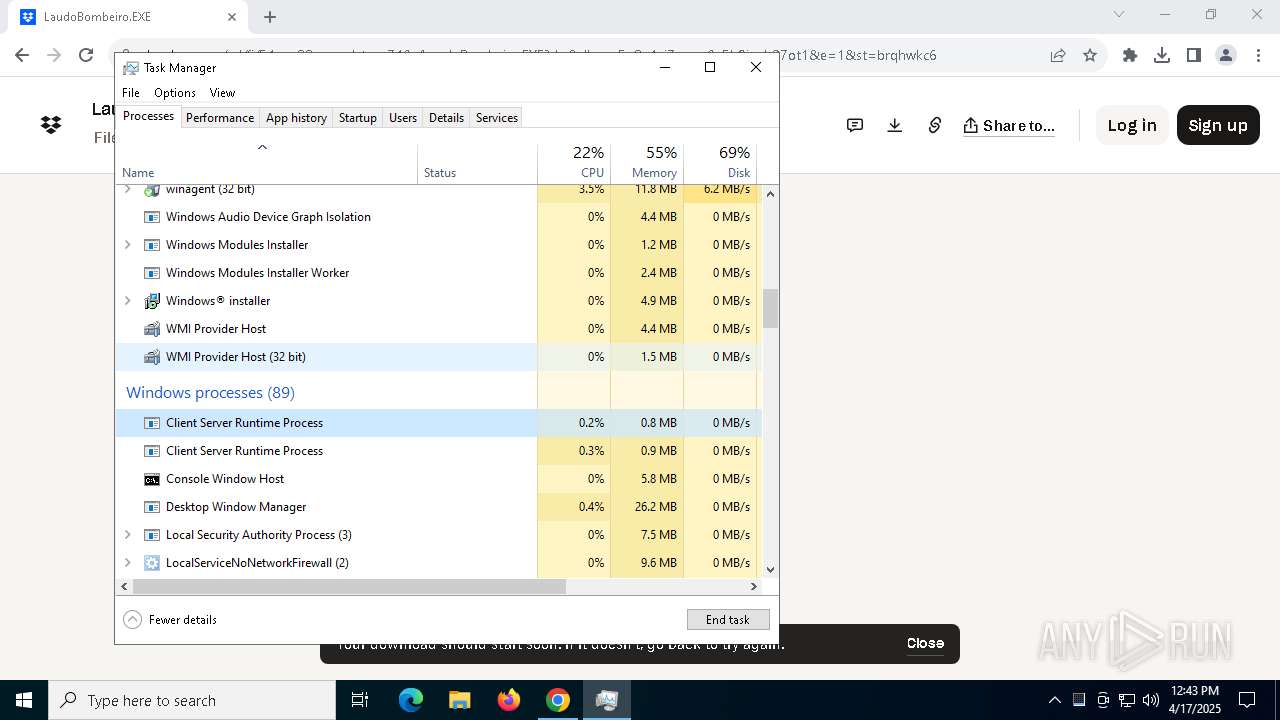The width and height of the screenshot is (1280, 720).
Task: Expand the Windows Modules Installer group
Action: pos(127,245)
